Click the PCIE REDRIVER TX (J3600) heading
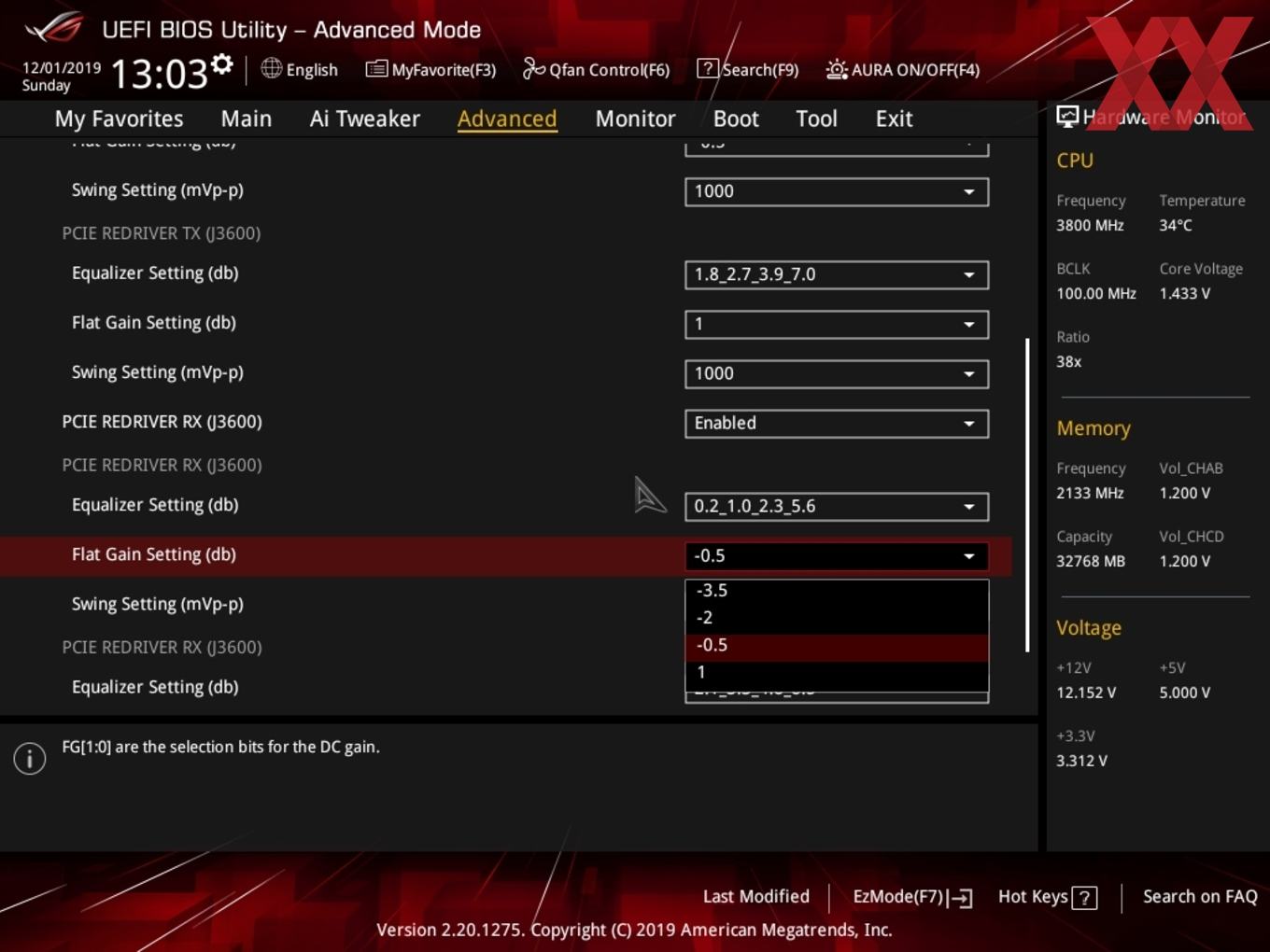1270x952 pixels. (x=161, y=233)
